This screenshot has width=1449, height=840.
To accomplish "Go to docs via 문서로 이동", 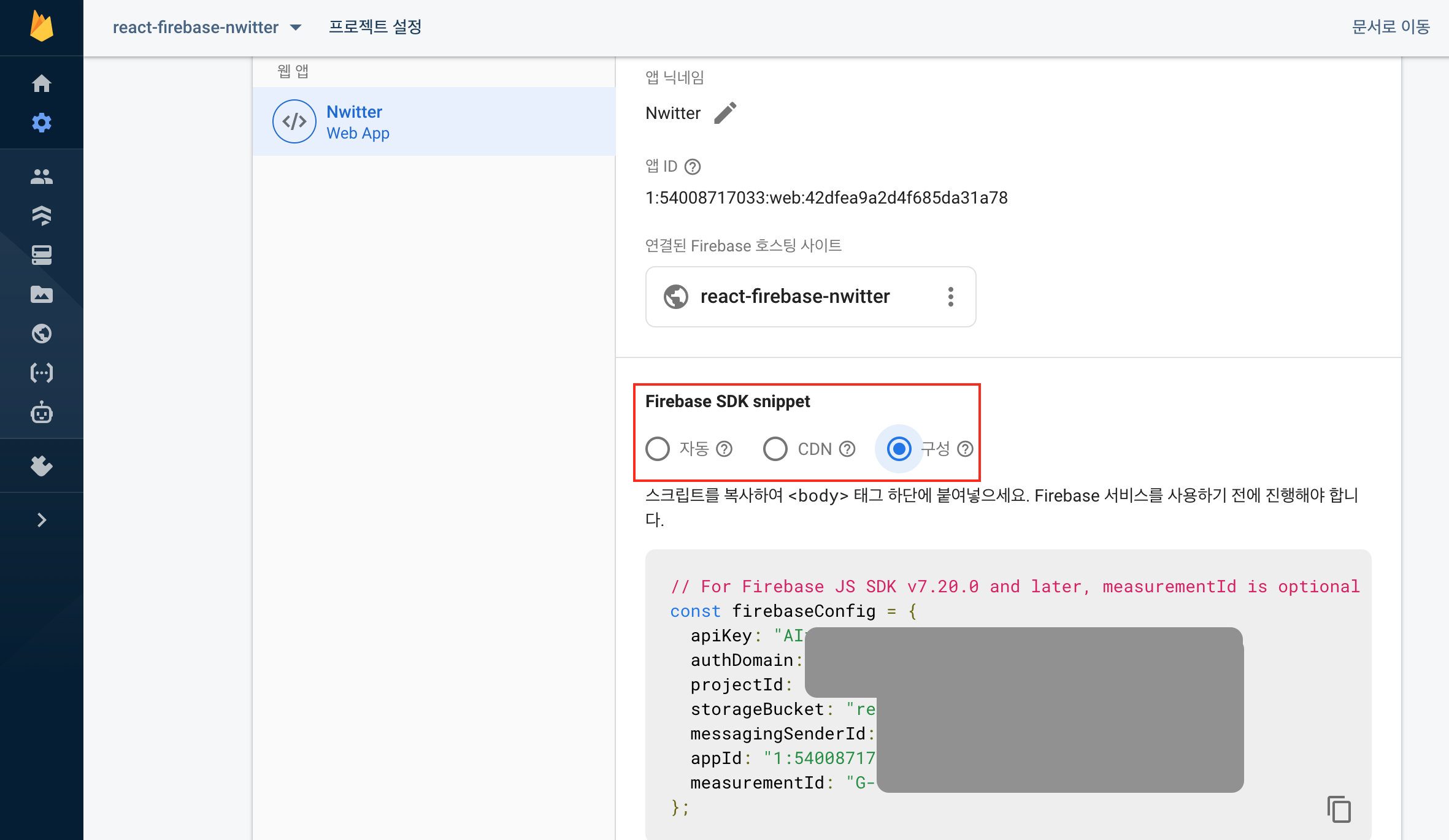I will click(1391, 27).
